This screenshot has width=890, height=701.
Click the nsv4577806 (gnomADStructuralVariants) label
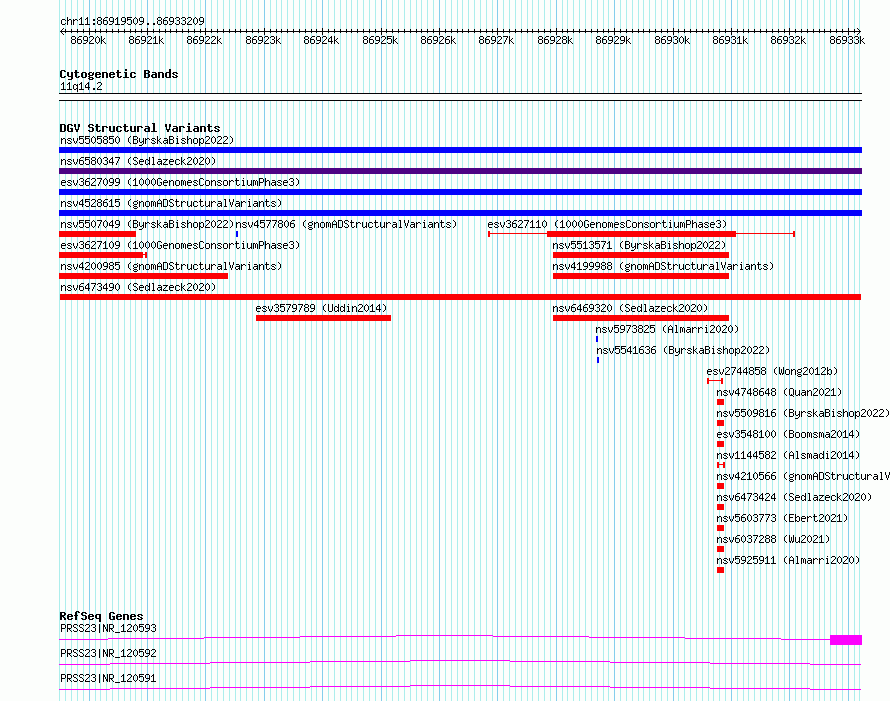pos(346,224)
